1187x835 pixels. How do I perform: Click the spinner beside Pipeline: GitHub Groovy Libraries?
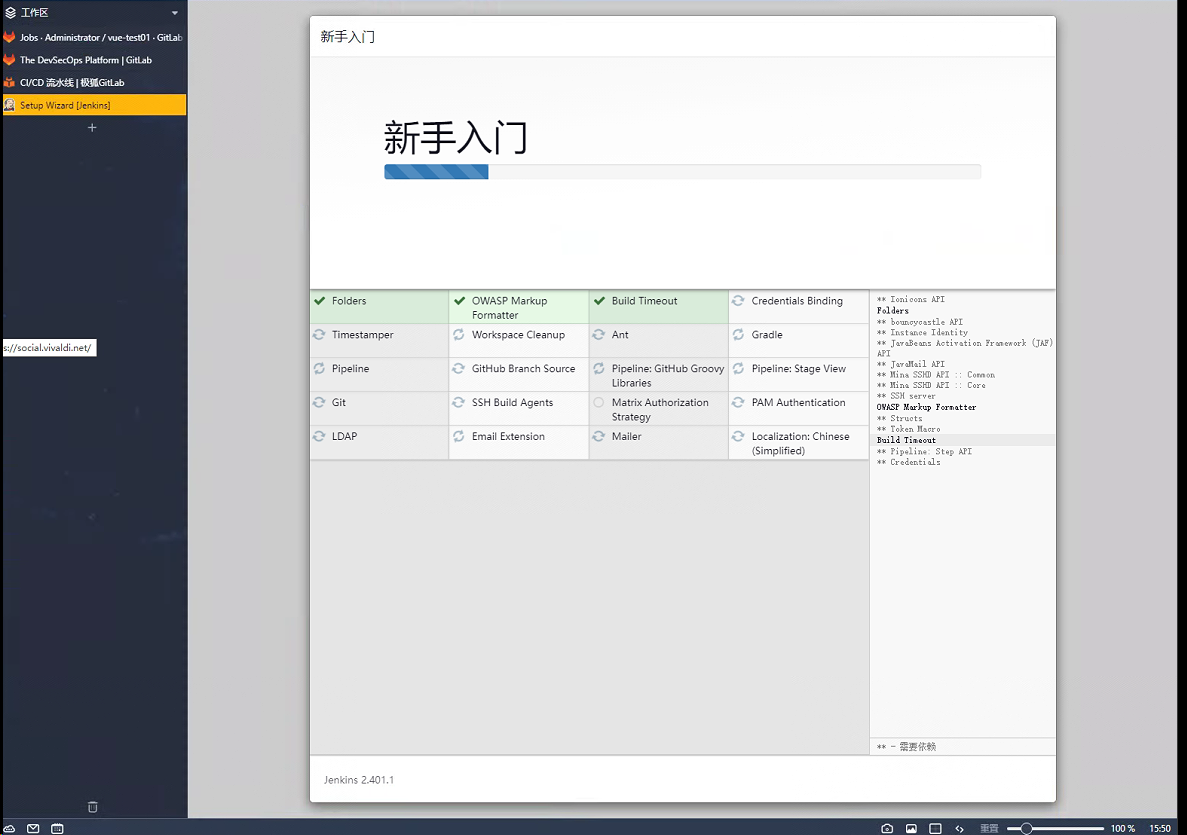tap(599, 368)
